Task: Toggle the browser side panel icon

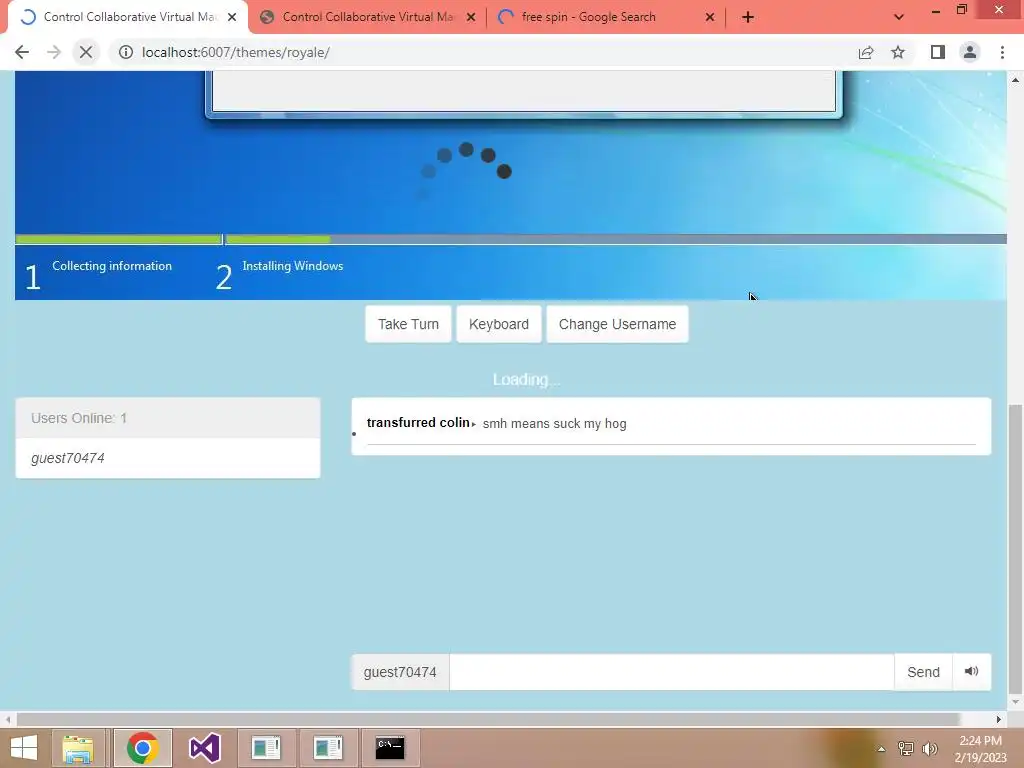Action: [x=938, y=52]
